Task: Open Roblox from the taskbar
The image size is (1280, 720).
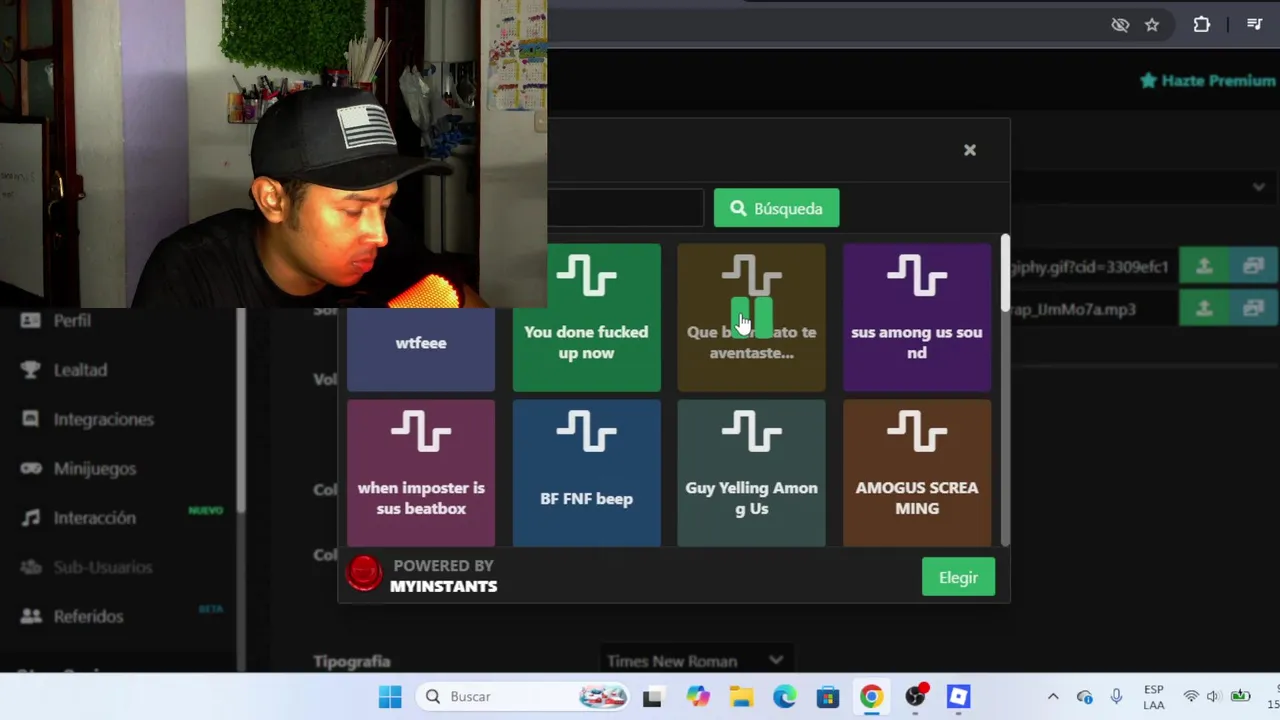Action: [x=958, y=697]
